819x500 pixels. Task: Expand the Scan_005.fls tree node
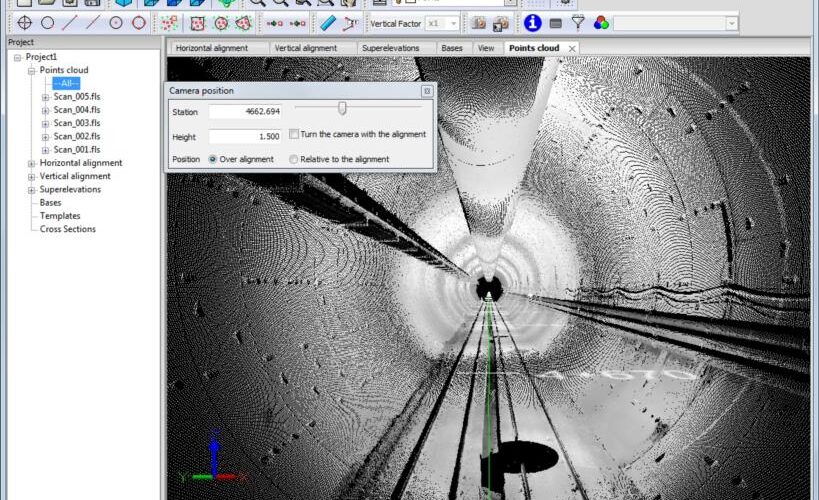click(x=45, y=97)
